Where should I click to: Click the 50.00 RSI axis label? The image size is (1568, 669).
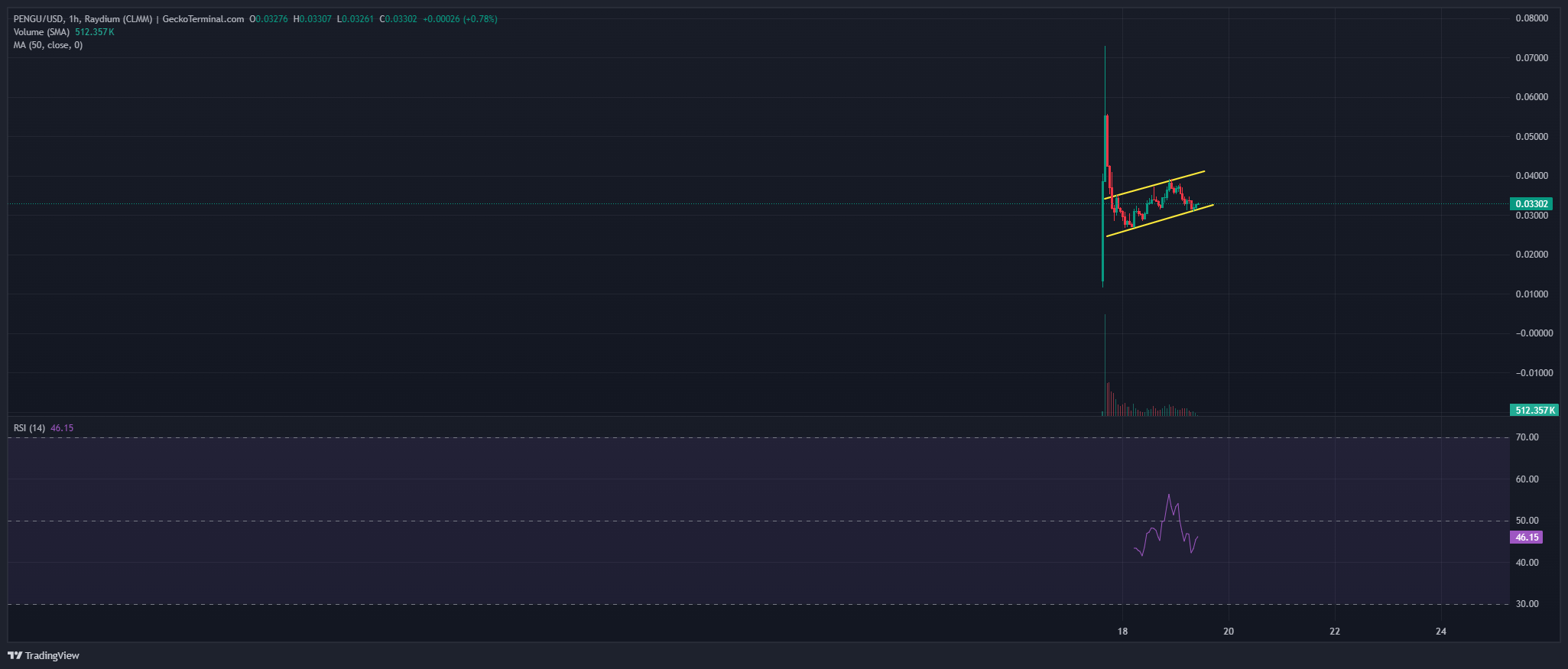(1527, 521)
